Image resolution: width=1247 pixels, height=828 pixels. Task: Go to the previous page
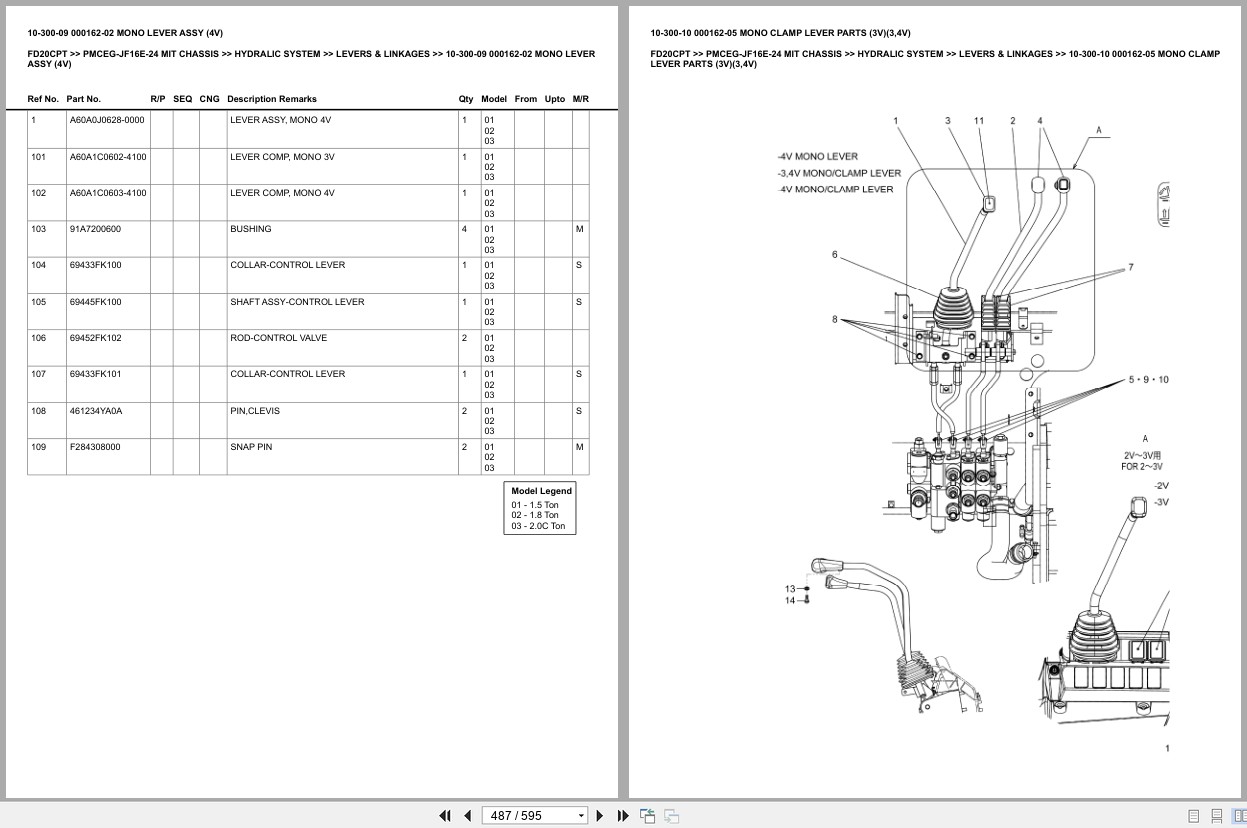pos(467,815)
